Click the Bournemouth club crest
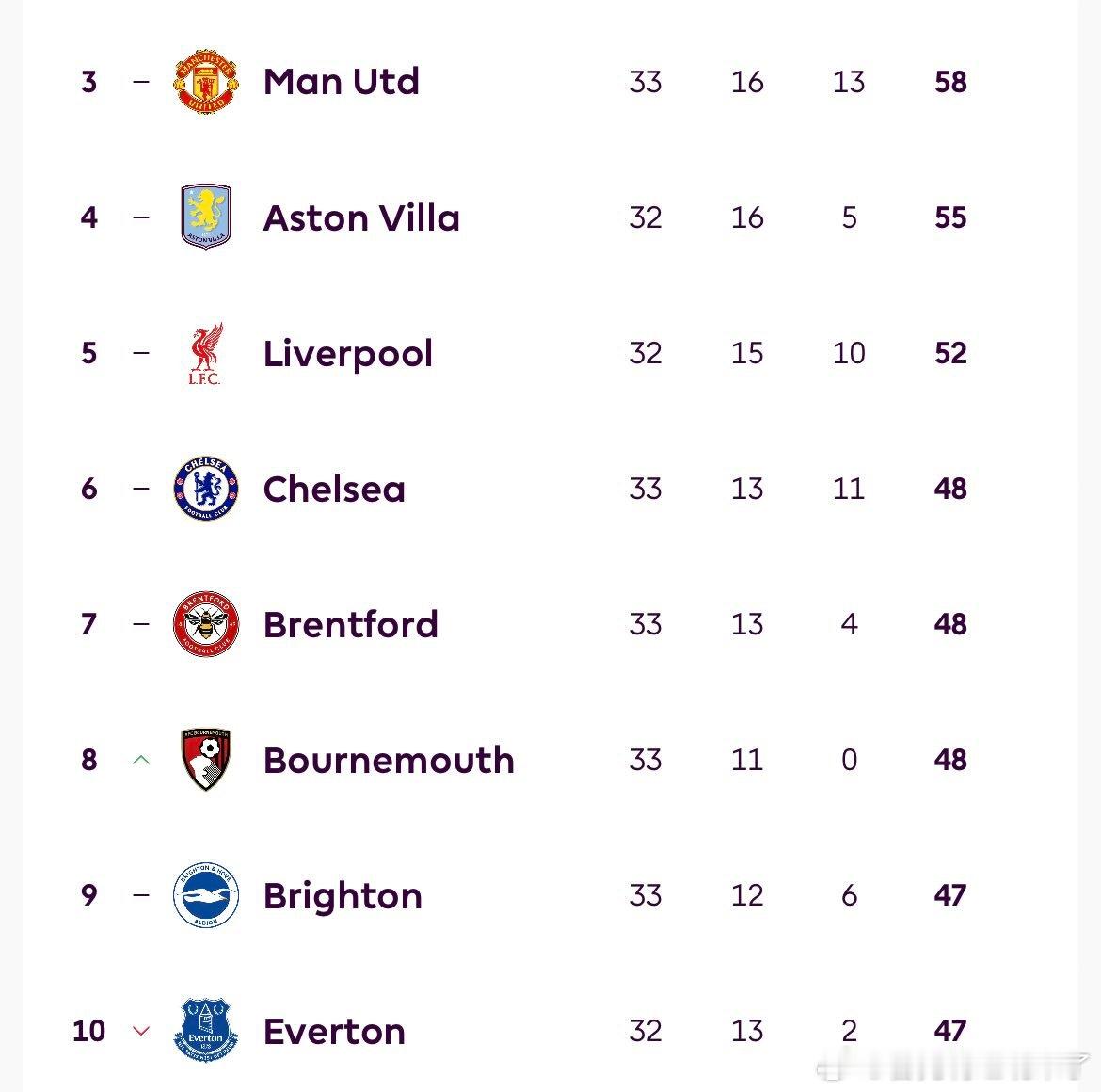 point(206,759)
